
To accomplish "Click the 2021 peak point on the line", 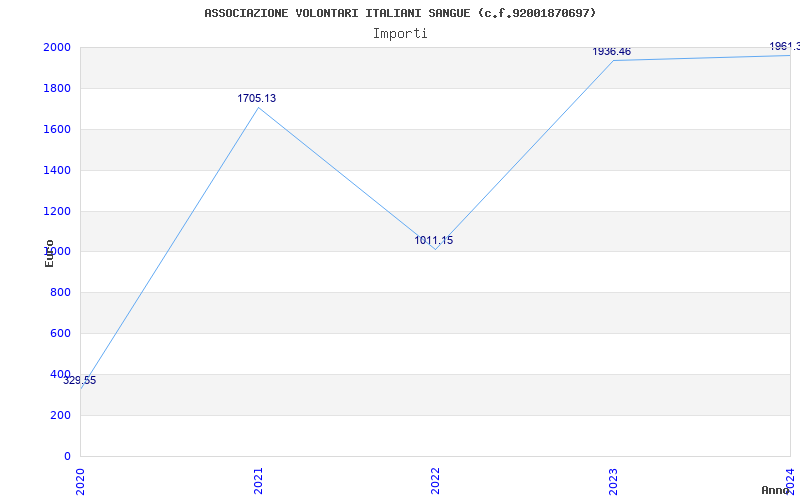I will [x=258, y=108].
